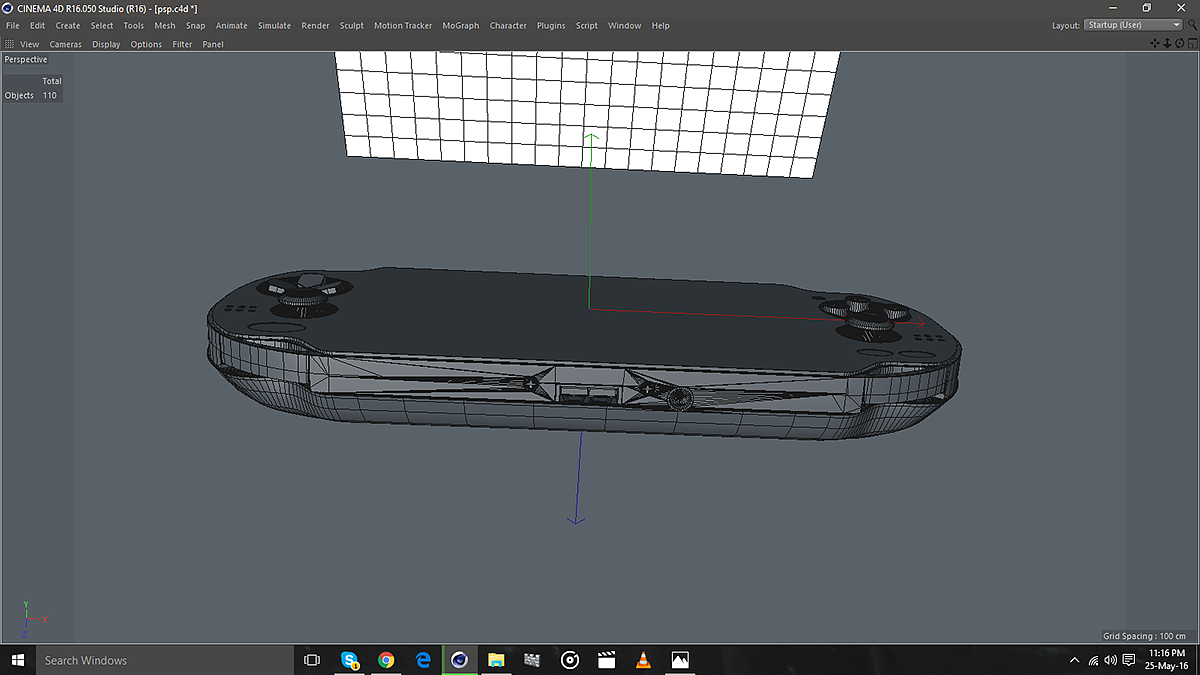Toggle the active view maximize icon
The height and width of the screenshot is (675, 1200).
coord(1191,43)
